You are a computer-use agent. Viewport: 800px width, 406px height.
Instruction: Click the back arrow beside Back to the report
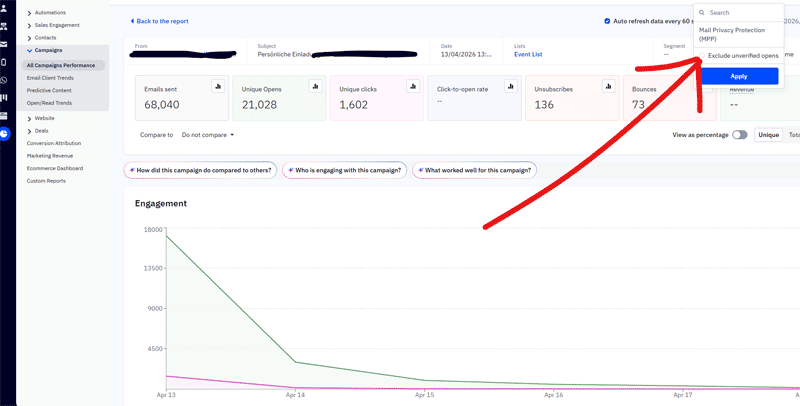[x=132, y=21]
